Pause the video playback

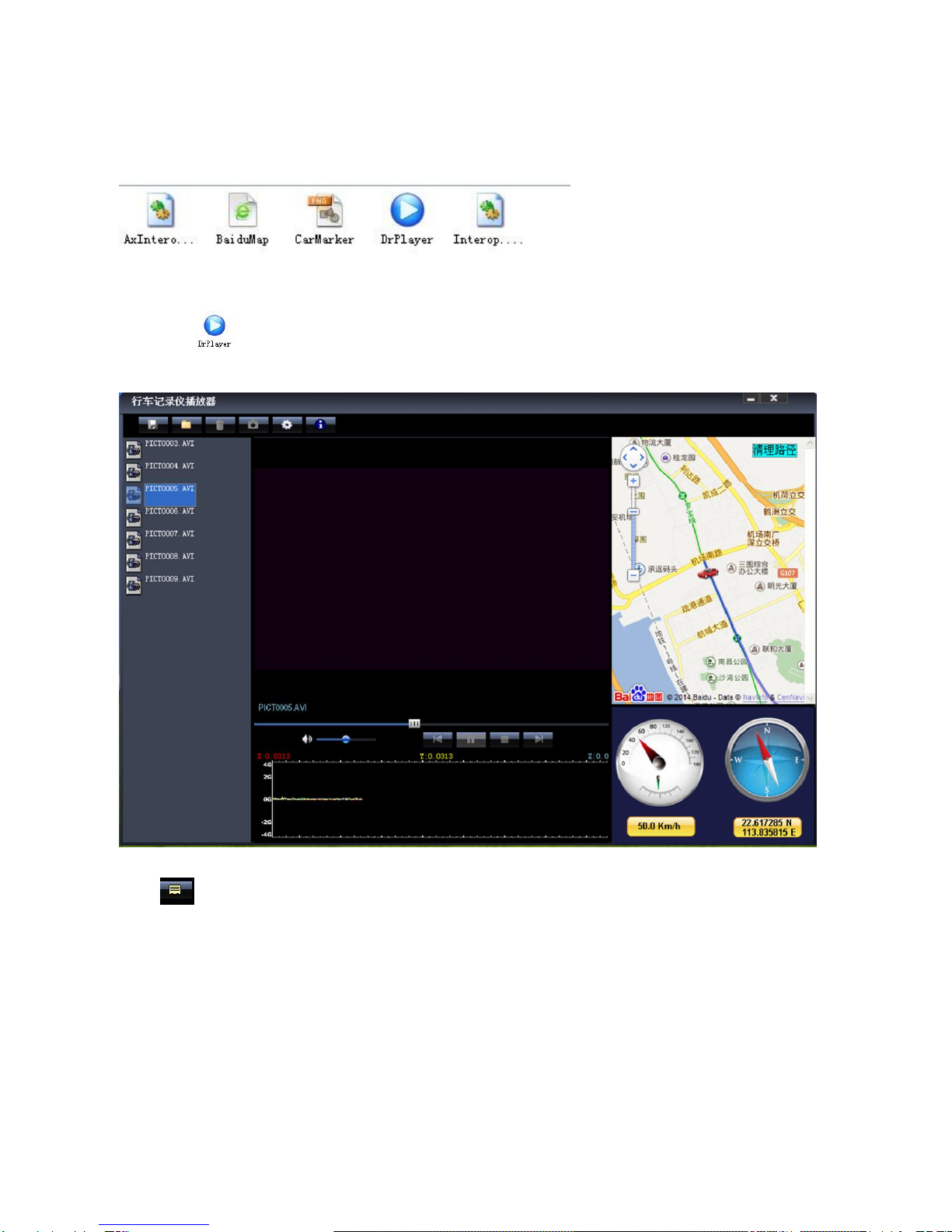click(x=471, y=739)
